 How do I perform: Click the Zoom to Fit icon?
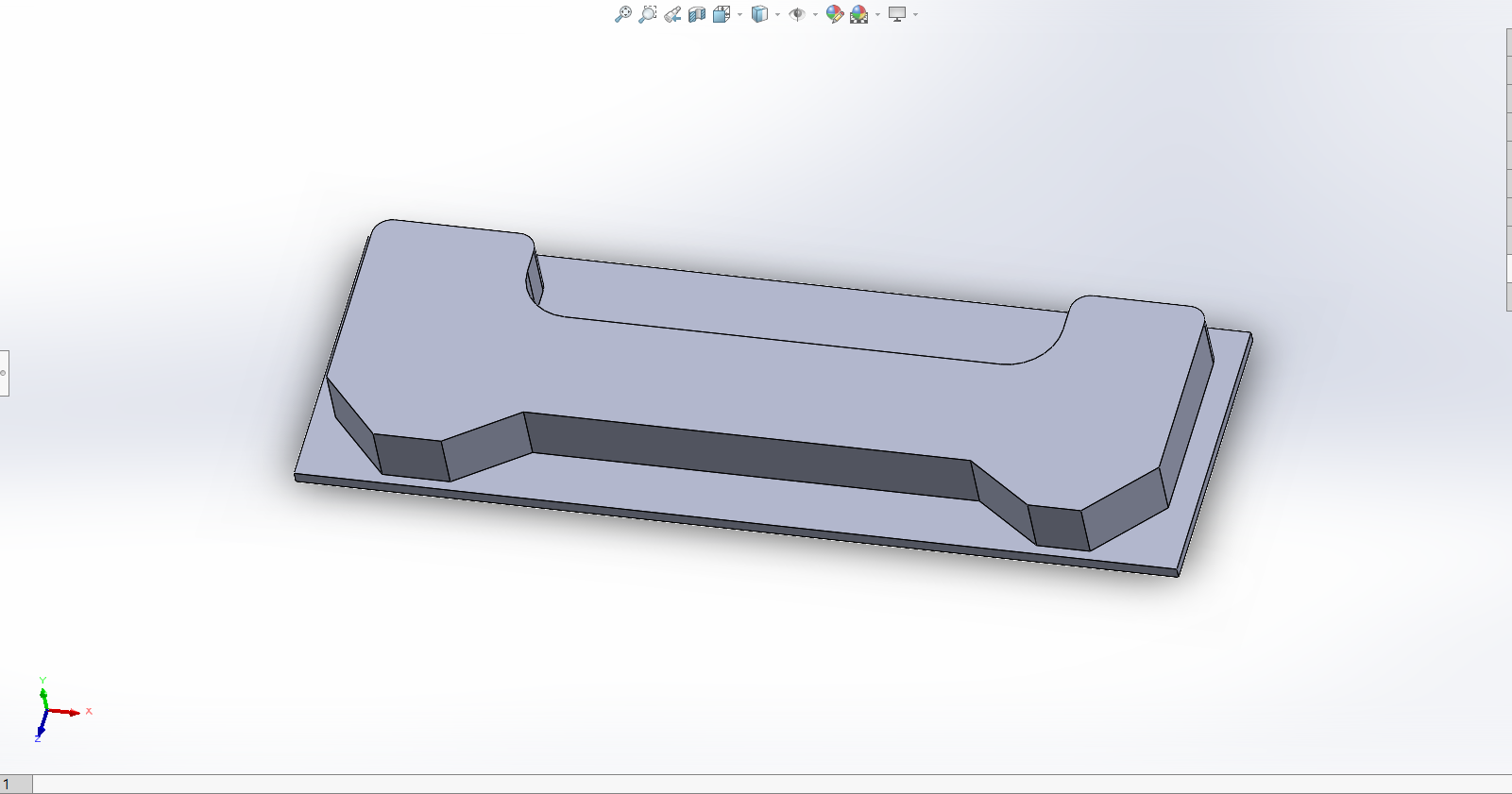click(x=622, y=14)
